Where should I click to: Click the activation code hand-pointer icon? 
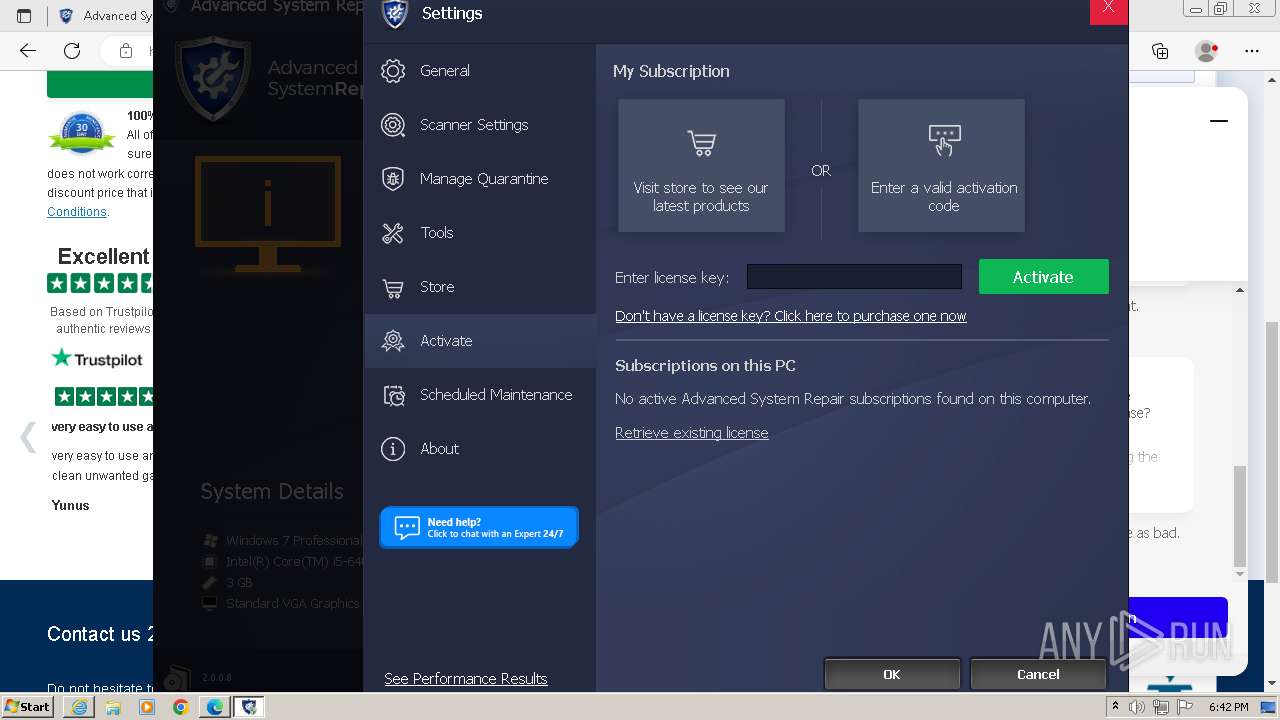pyautogui.click(x=943, y=140)
